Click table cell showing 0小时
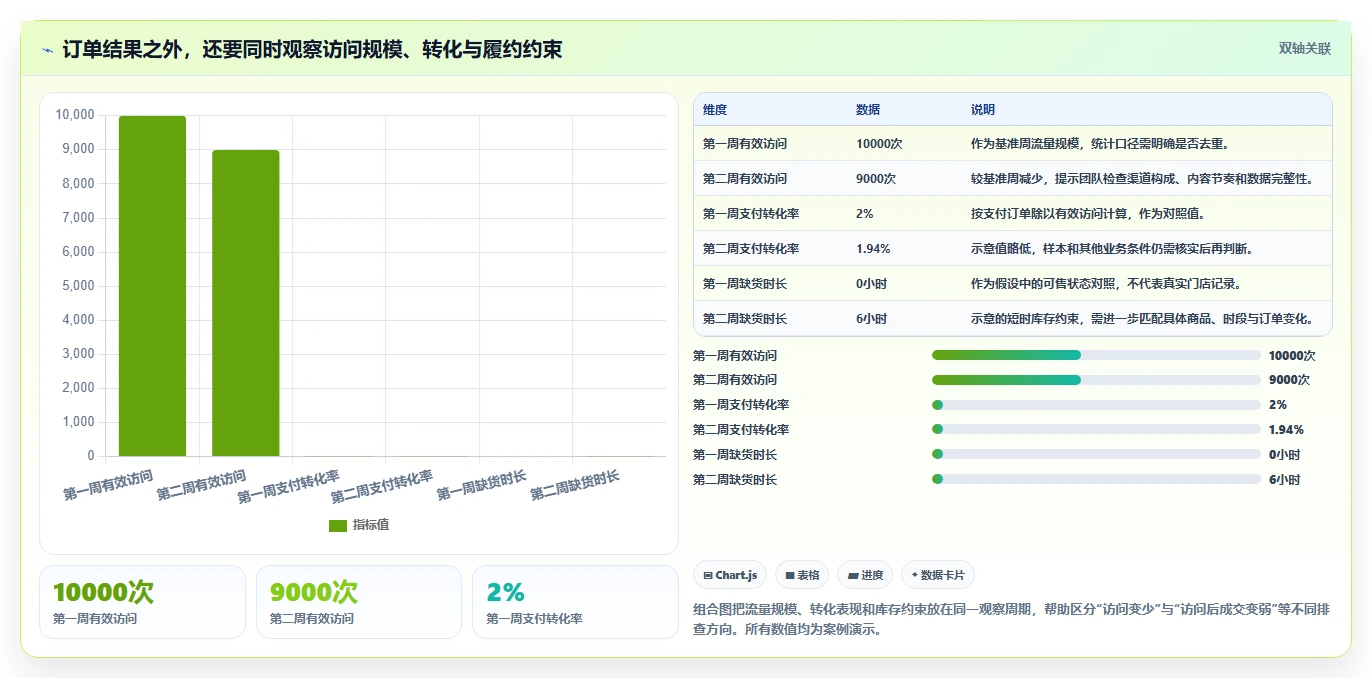This screenshot has height=678, width=1372. coord(871,284)
